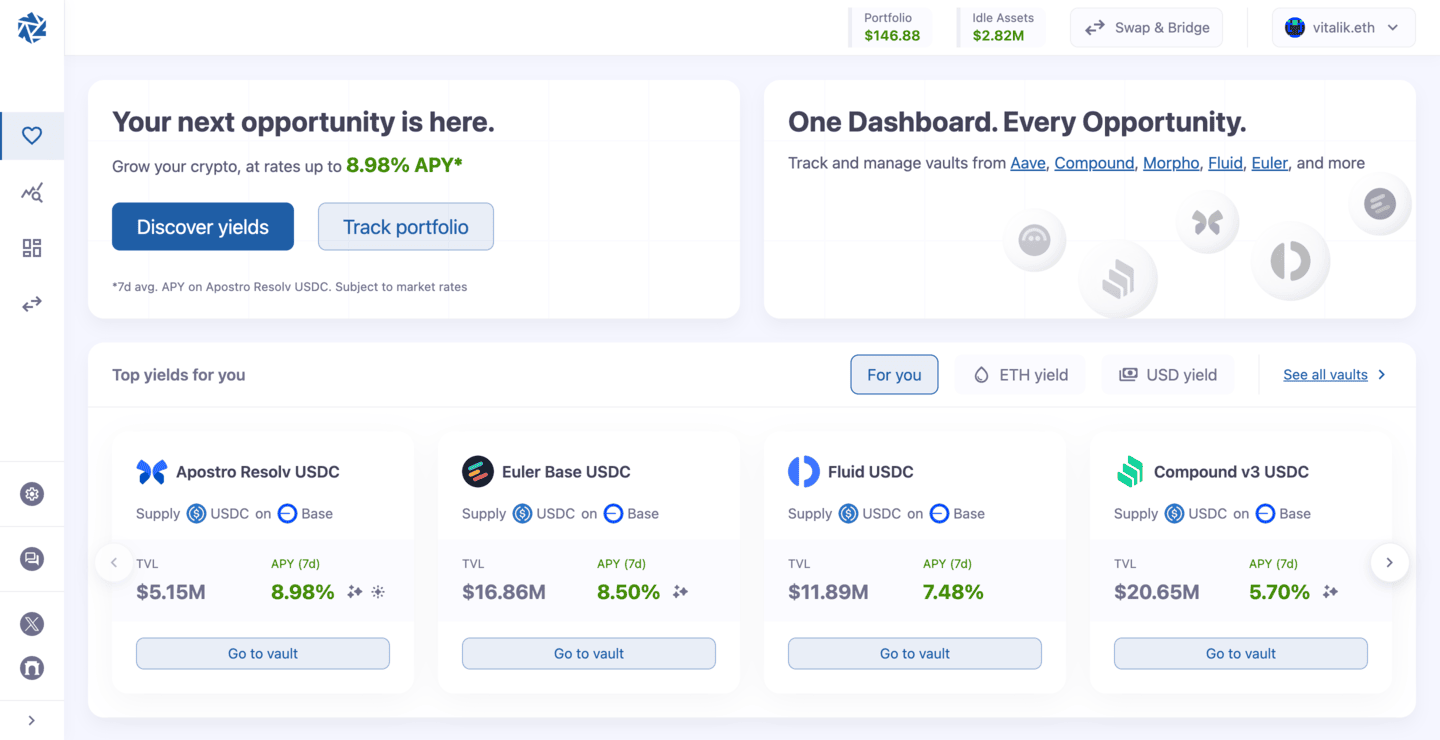Go to vault for Compound v3 USDC
This screenshot has height=740, width=1440.
(x=1241, y=654)
